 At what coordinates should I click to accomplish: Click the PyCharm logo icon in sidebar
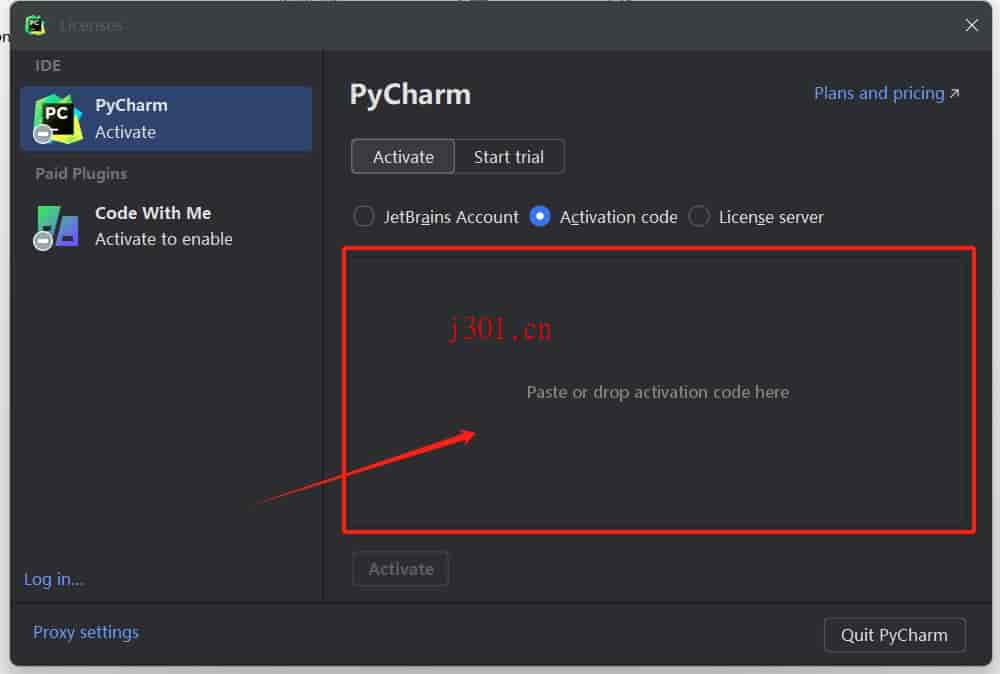[58, 119]
